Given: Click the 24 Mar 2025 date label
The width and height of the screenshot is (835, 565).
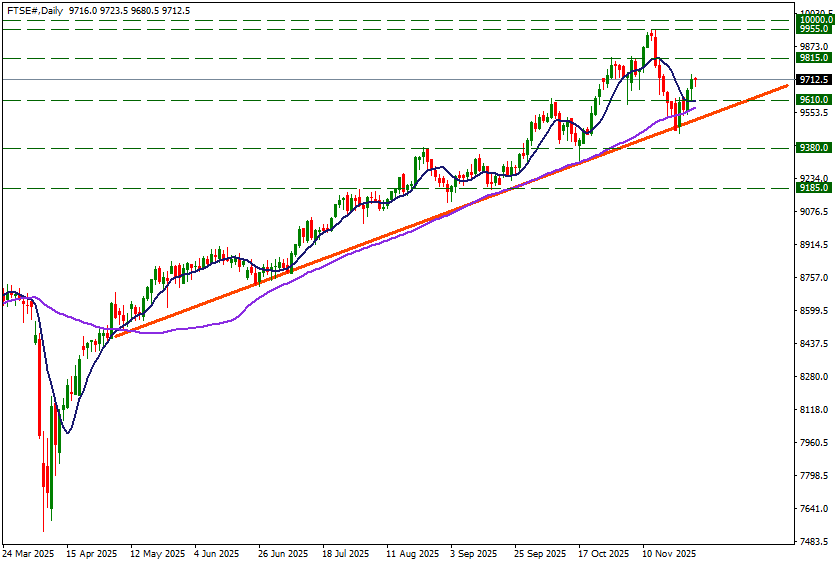Looking at the screenshot, I should point(30,553).
